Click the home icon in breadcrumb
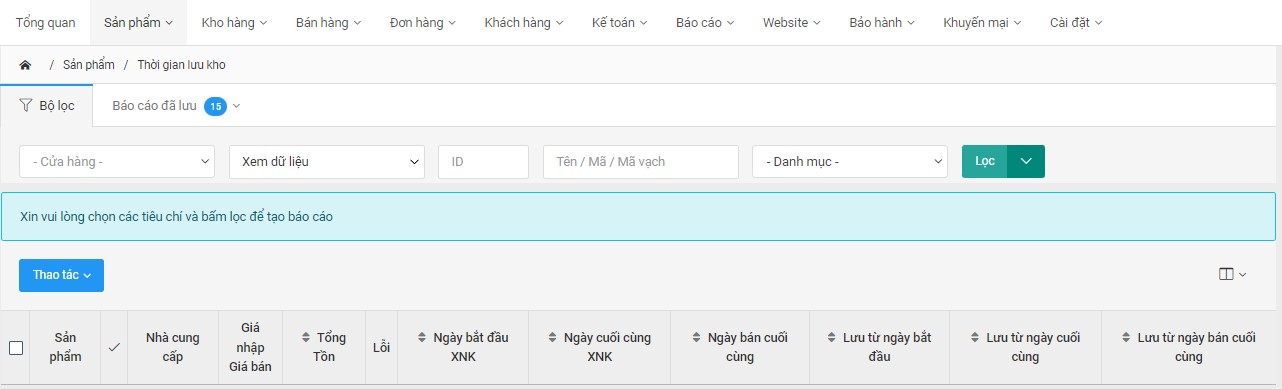 pyautogui.click(x=25, y=65)
